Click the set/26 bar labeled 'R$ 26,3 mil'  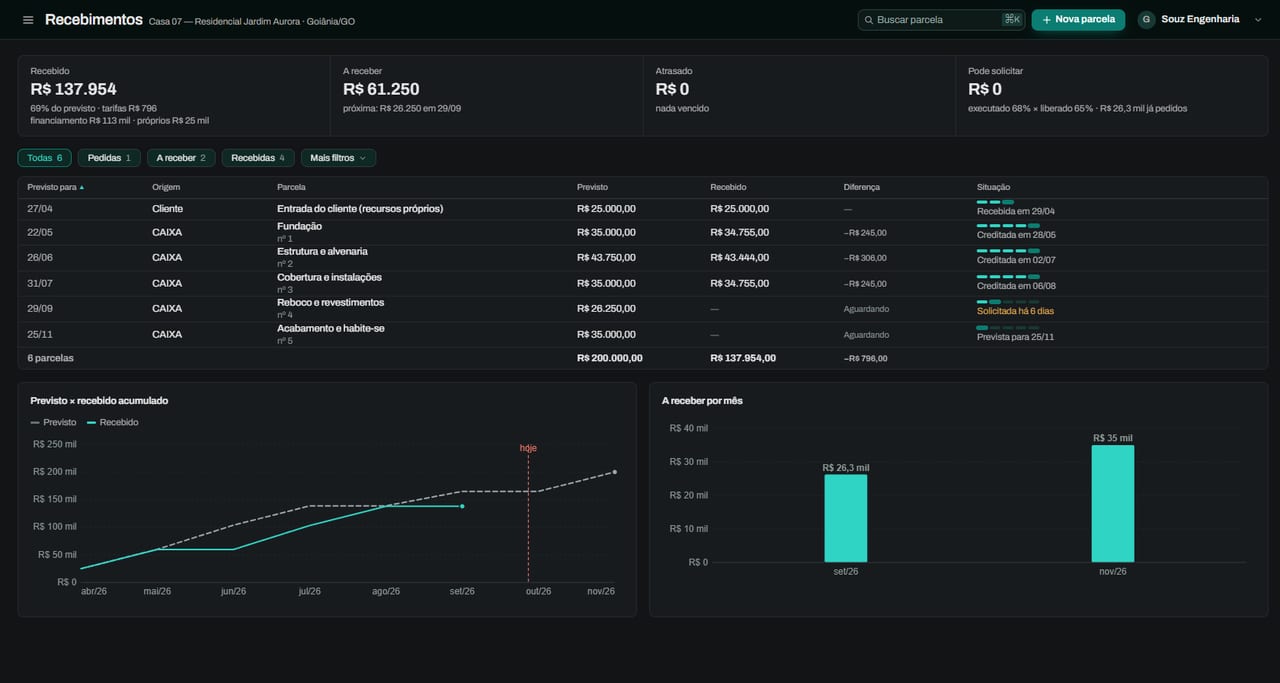[846, 518]
